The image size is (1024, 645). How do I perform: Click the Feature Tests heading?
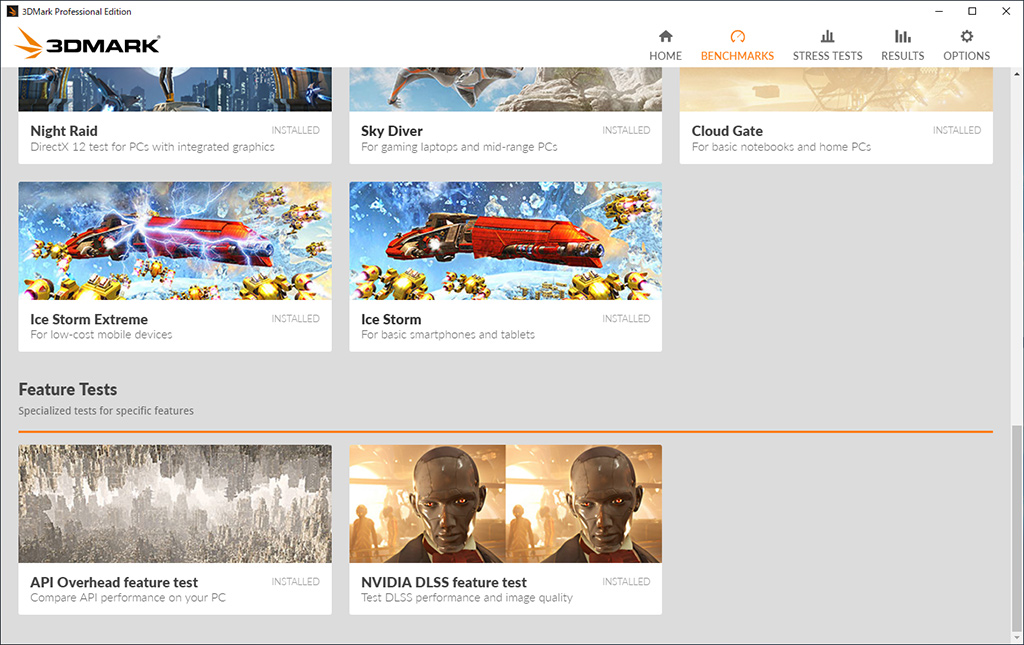(x=68, y=390)
